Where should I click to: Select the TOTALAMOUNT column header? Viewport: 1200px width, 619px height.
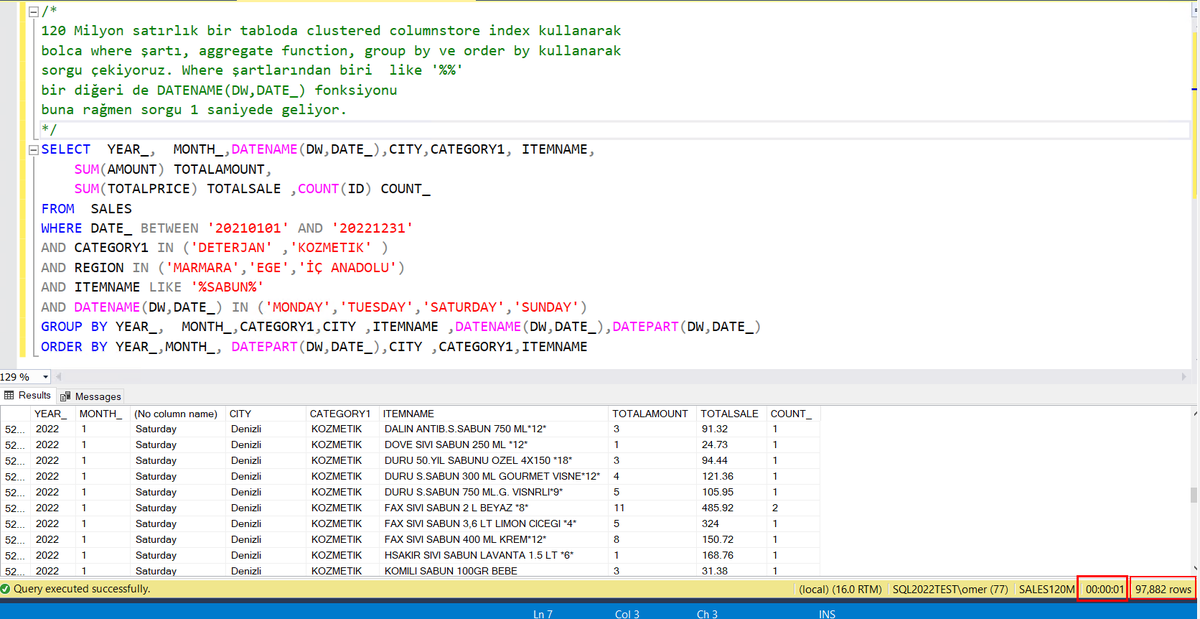651,413
